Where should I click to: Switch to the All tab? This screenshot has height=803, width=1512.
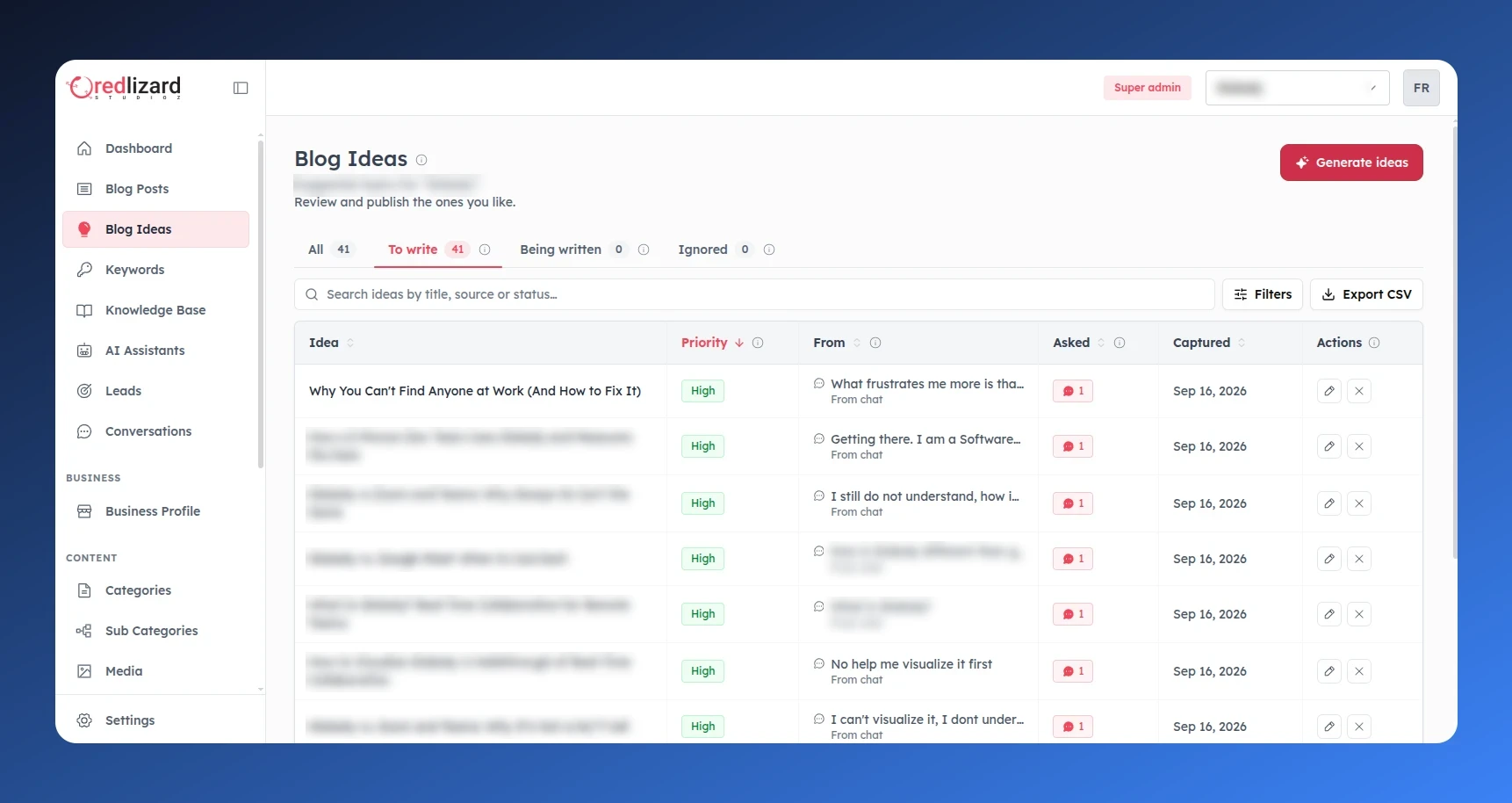329,250
